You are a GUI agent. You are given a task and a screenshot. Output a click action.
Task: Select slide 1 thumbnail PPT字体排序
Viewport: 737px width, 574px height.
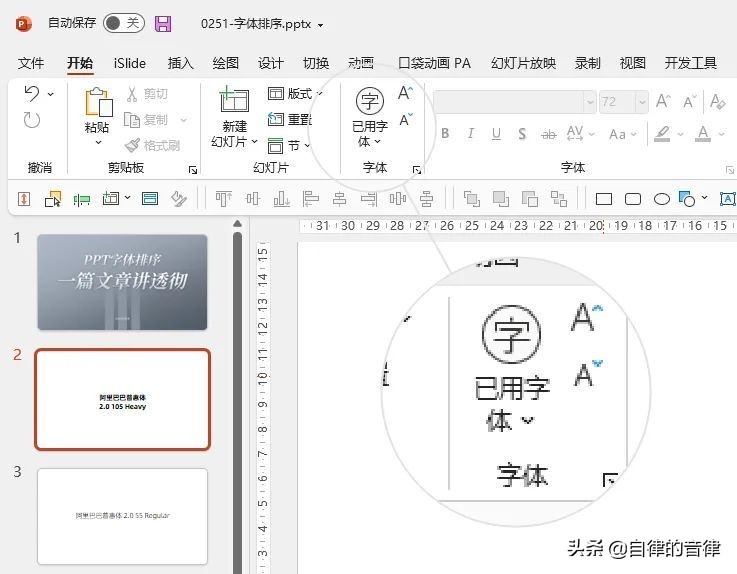pos(122,282)
